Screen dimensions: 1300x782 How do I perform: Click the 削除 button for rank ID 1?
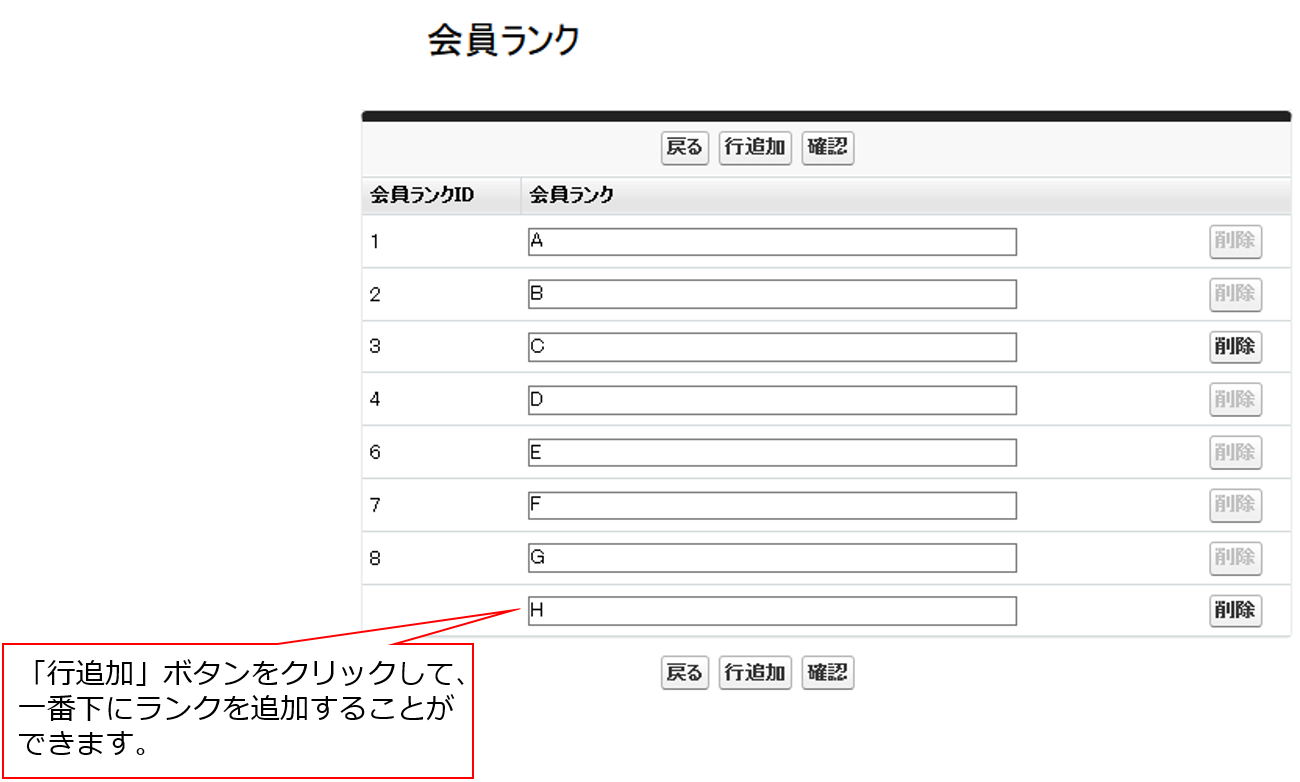click(1235, 242)
